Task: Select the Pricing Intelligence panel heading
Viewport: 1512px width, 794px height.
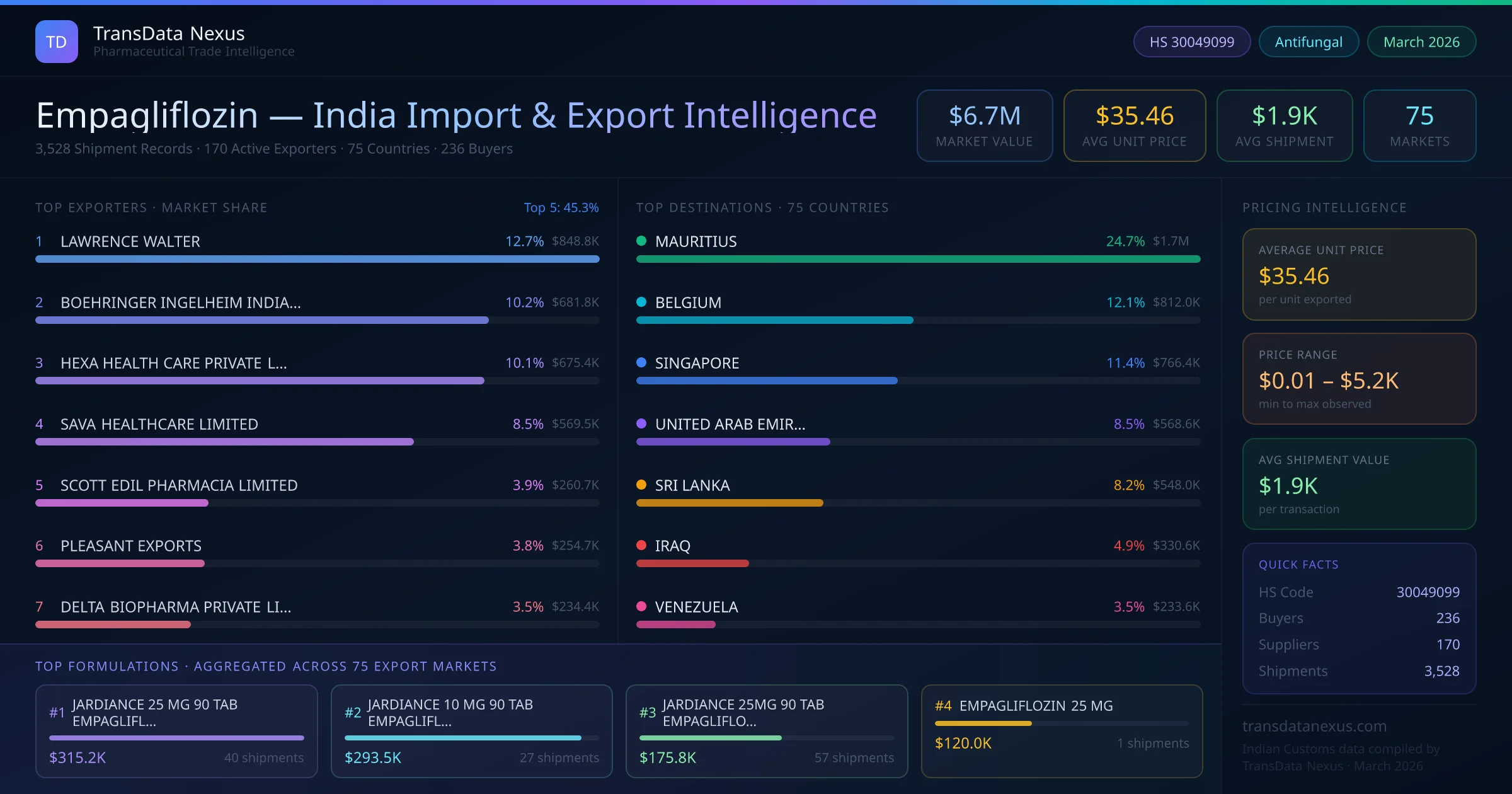Action: (1324, 207)
